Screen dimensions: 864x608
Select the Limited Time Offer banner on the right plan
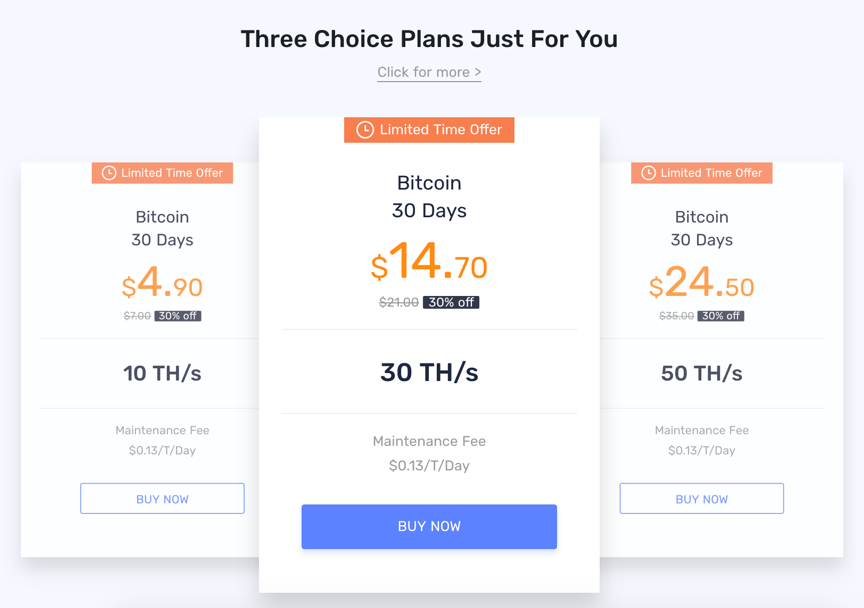pos(701,173)
